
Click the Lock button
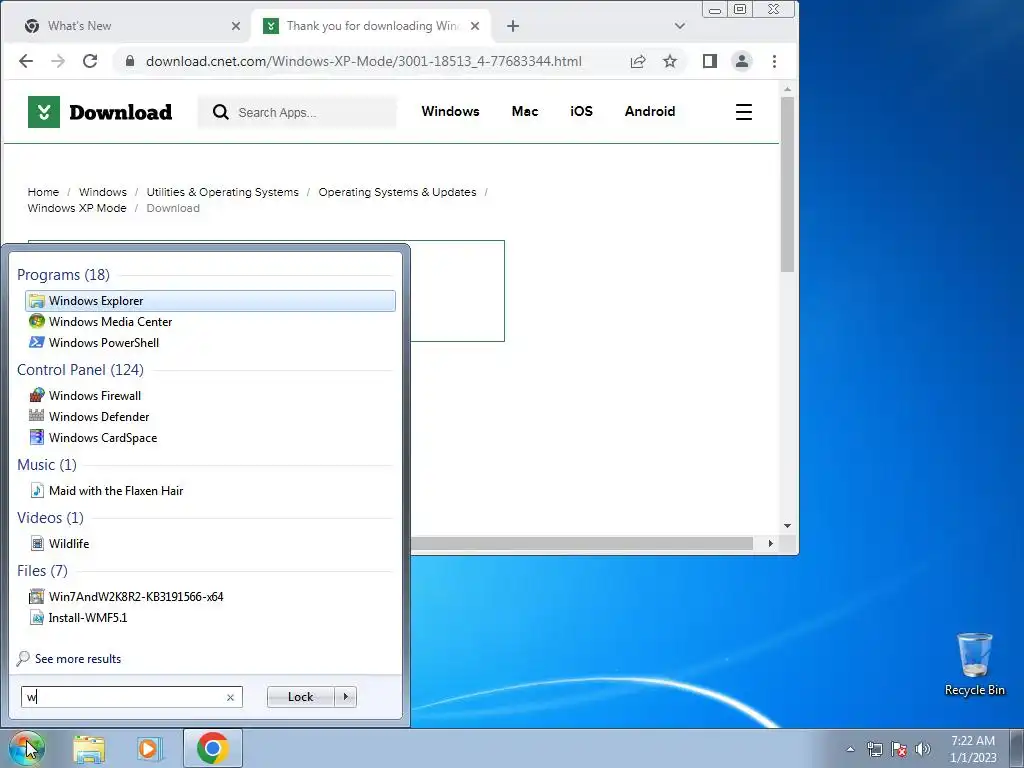tap(300, 697)
